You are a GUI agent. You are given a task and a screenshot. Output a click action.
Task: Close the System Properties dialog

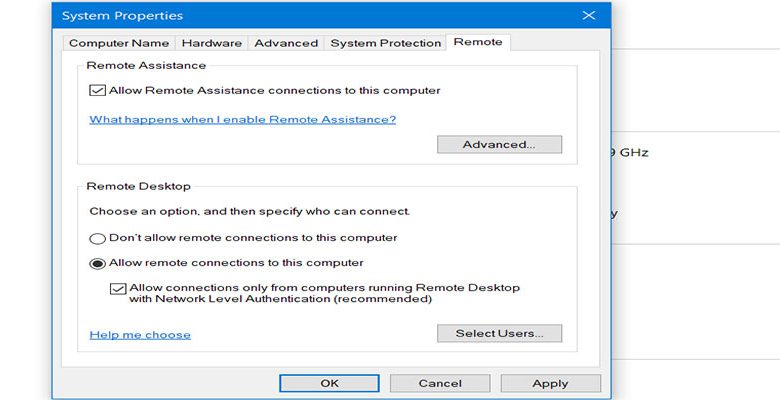click(589, 15)
